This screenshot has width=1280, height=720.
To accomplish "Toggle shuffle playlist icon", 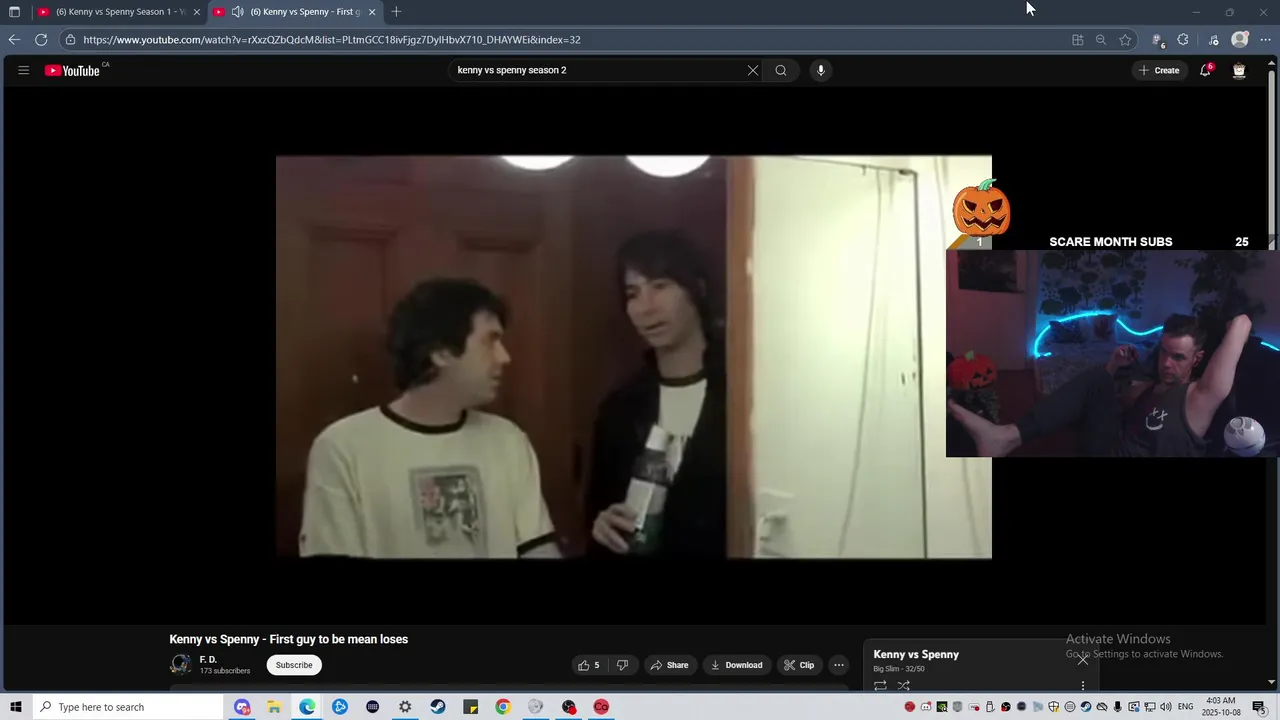I will 904,686.
